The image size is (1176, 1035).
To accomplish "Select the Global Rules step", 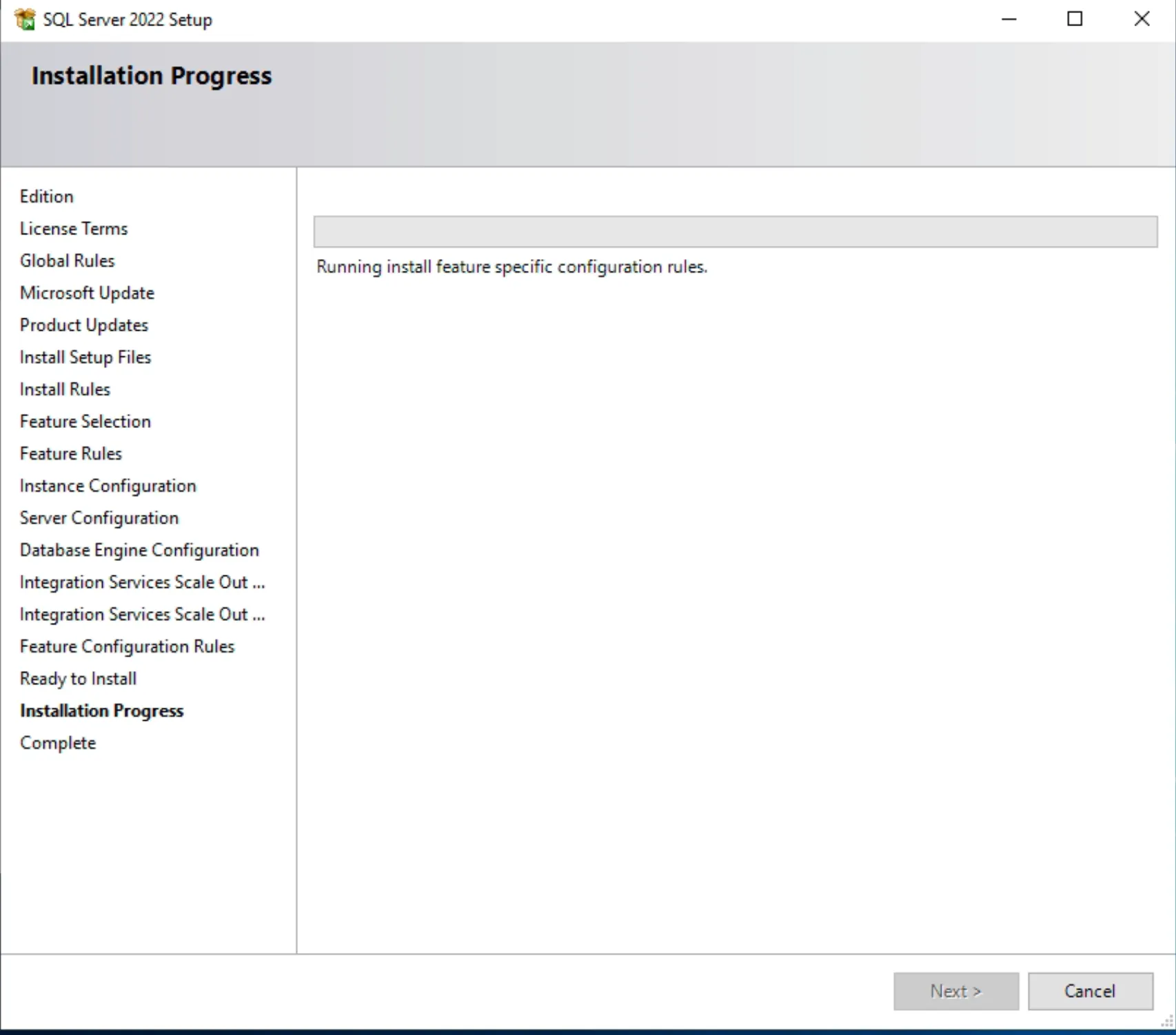I will click(67, 260).
